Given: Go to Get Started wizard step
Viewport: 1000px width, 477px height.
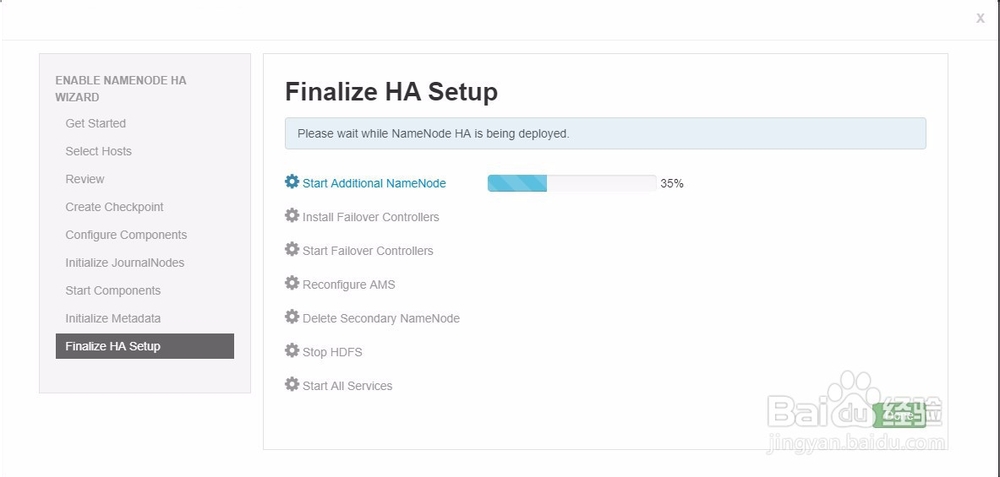Looking at the screenshot, I should (x=96, y=124).
